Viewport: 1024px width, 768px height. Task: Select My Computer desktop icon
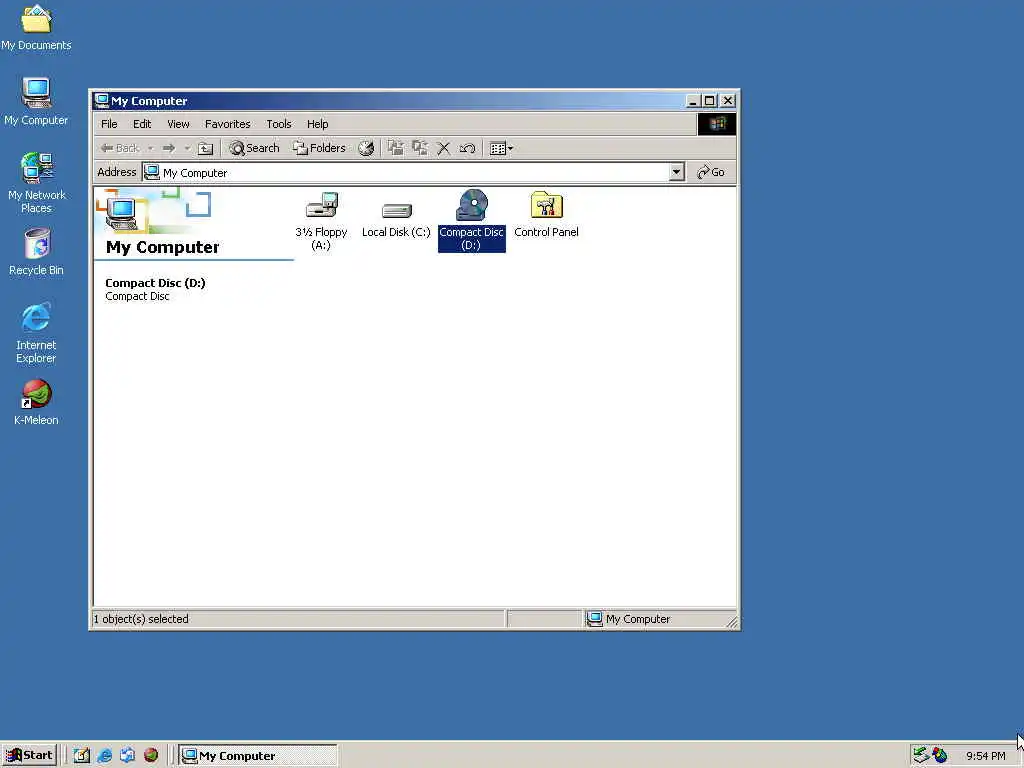point(36,101)
